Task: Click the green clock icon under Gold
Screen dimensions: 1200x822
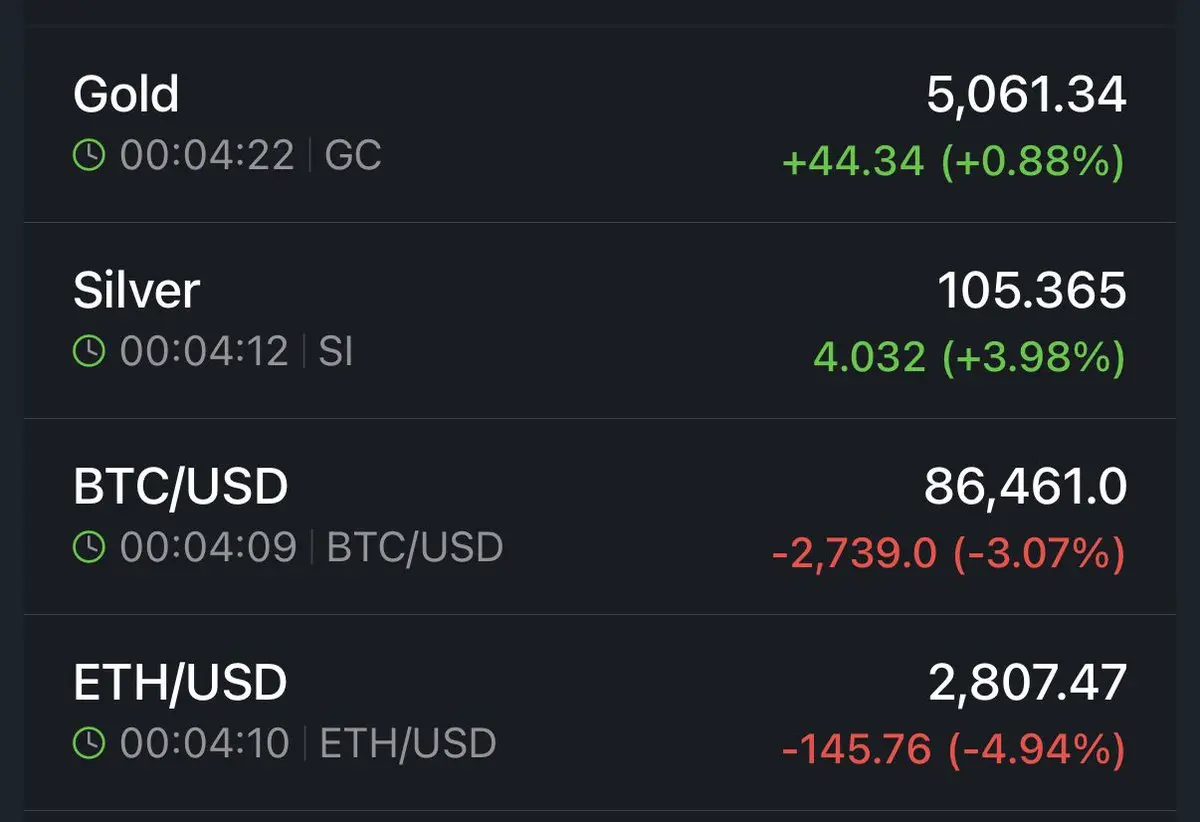Action: (89, 156)
